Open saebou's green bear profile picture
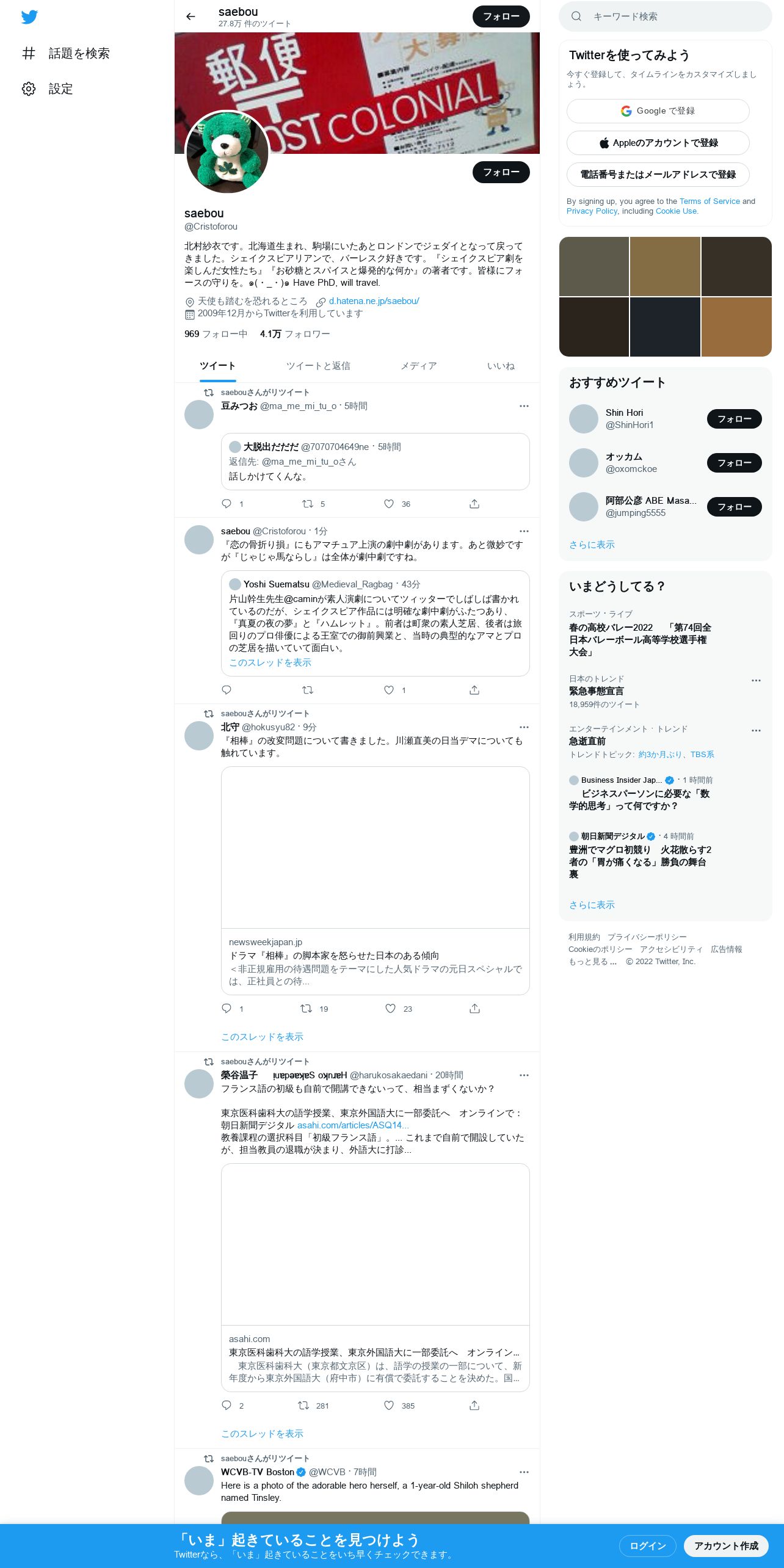Image resolution: width=784 pixels, height=1568 pixels. pos(227,153)
